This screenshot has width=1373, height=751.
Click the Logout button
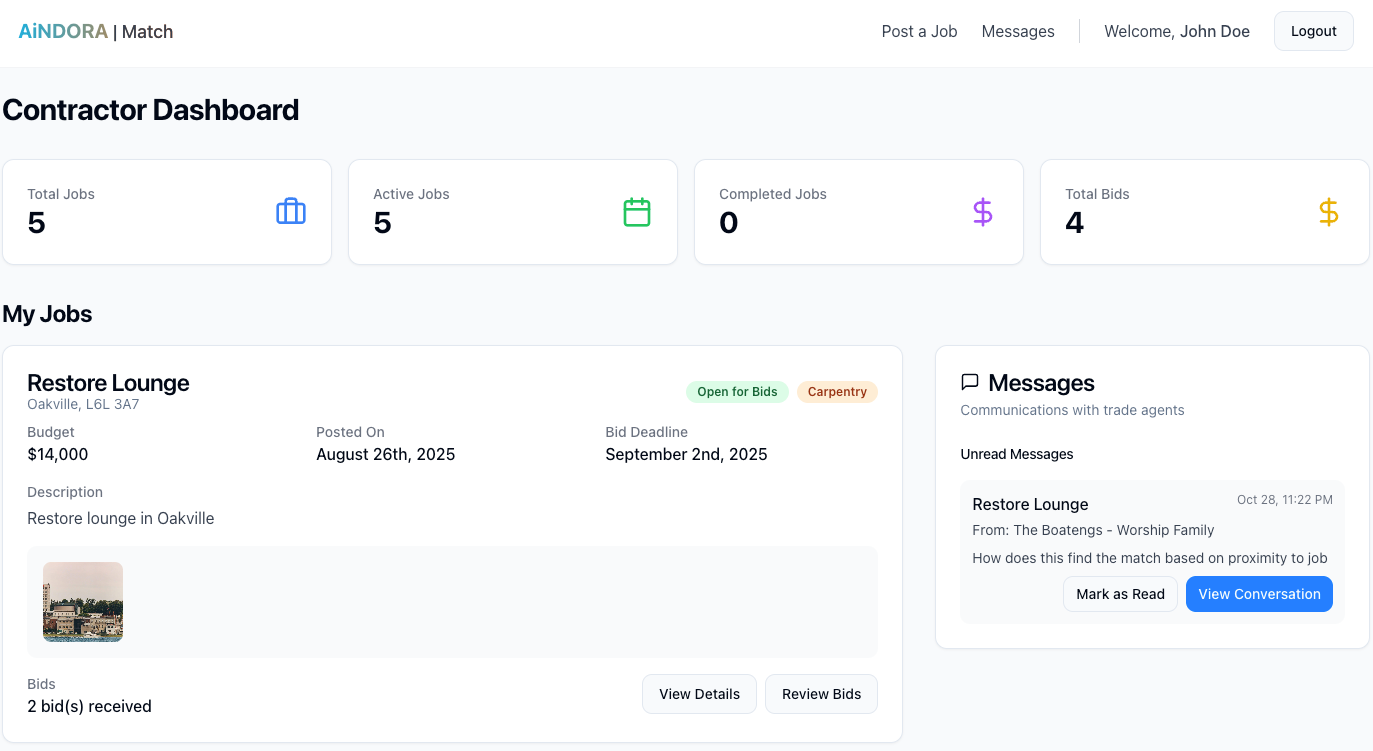point(1313,31)
